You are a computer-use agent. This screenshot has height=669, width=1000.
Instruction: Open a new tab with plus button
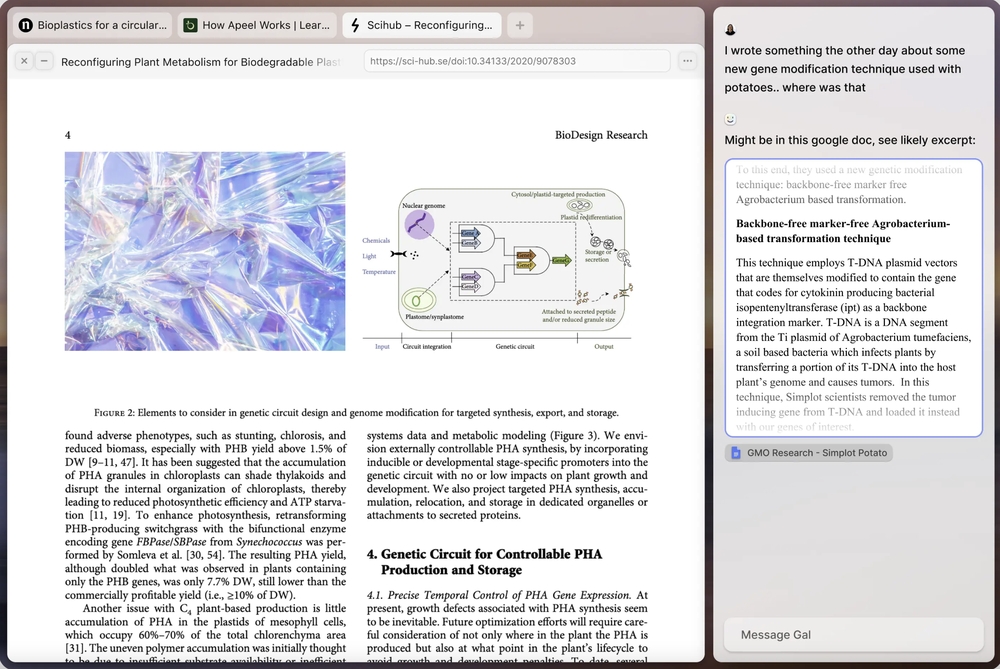(x=520, y=26)
